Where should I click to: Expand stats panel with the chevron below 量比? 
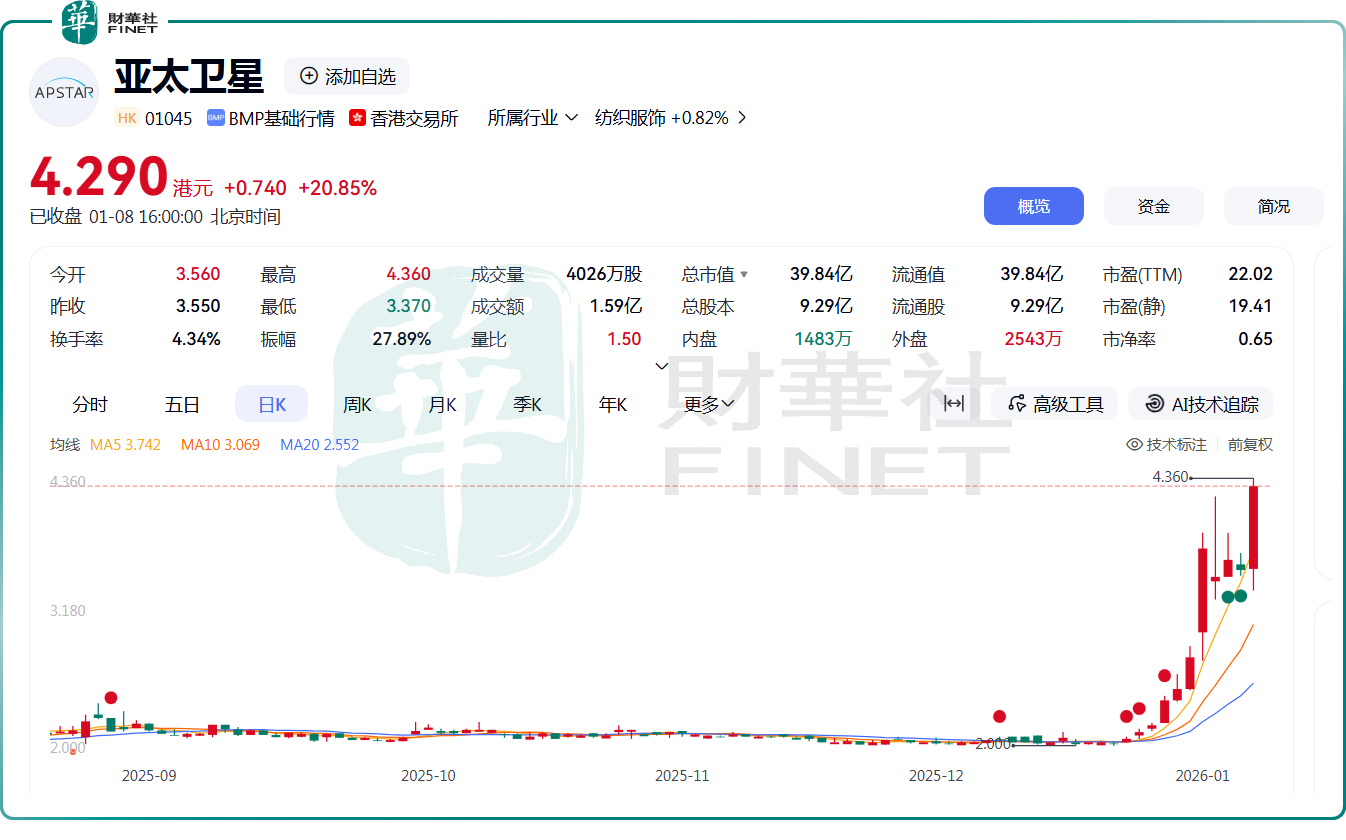[661, 366]
